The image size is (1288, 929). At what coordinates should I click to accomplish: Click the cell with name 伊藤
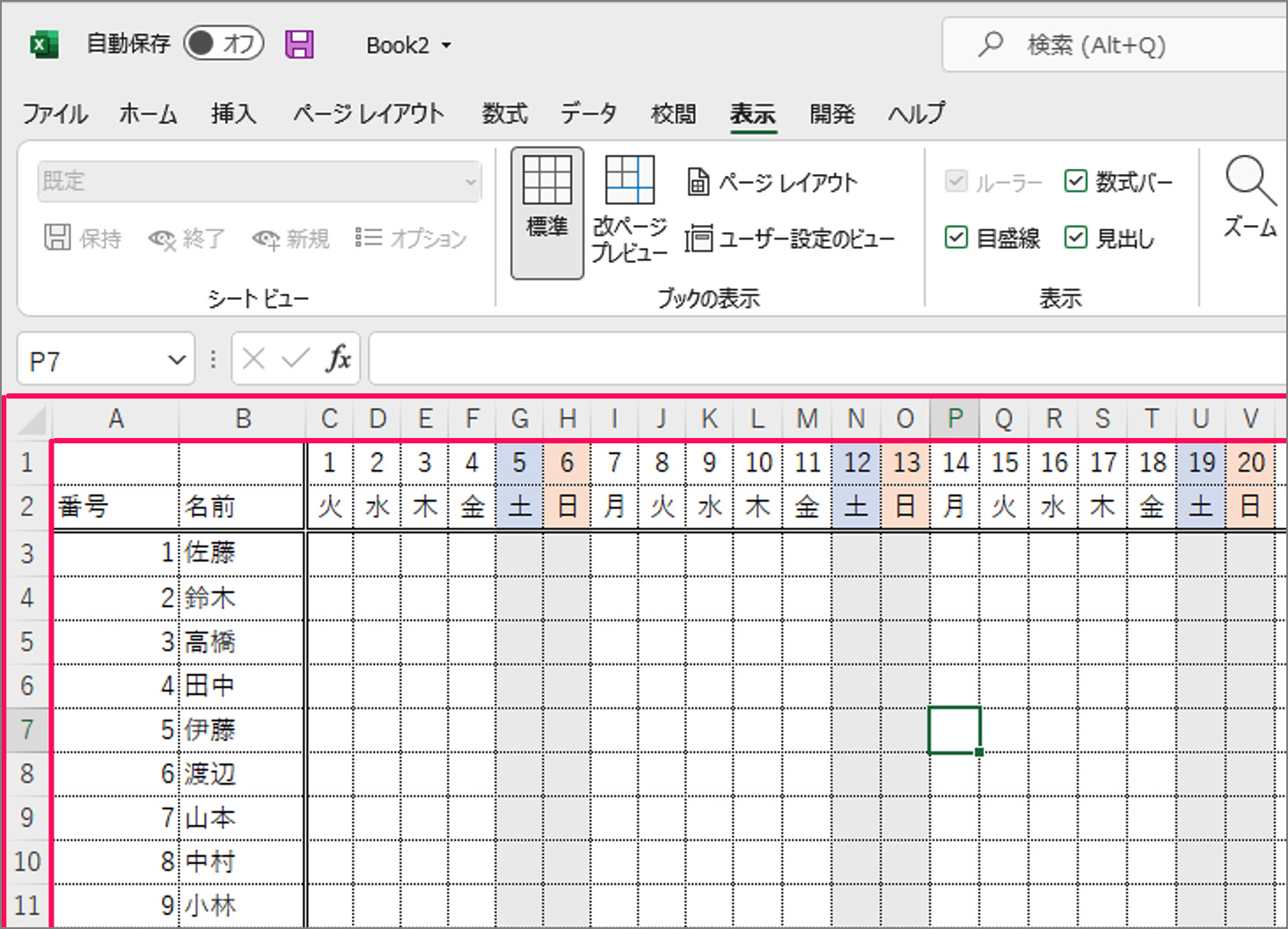[x=242, y=730]
